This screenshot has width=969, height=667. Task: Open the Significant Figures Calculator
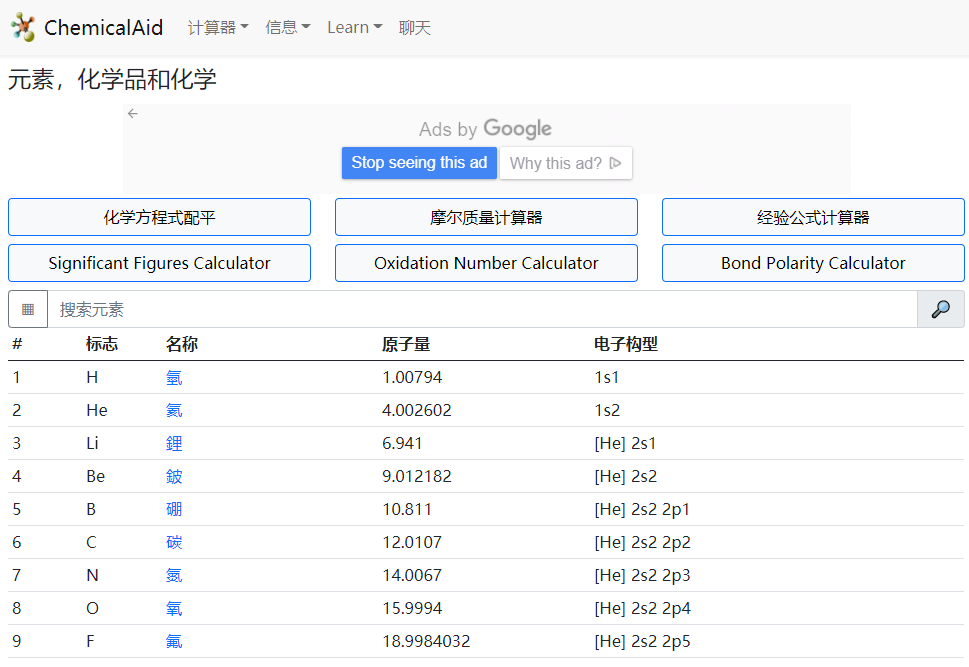click(x=159, y=263)
